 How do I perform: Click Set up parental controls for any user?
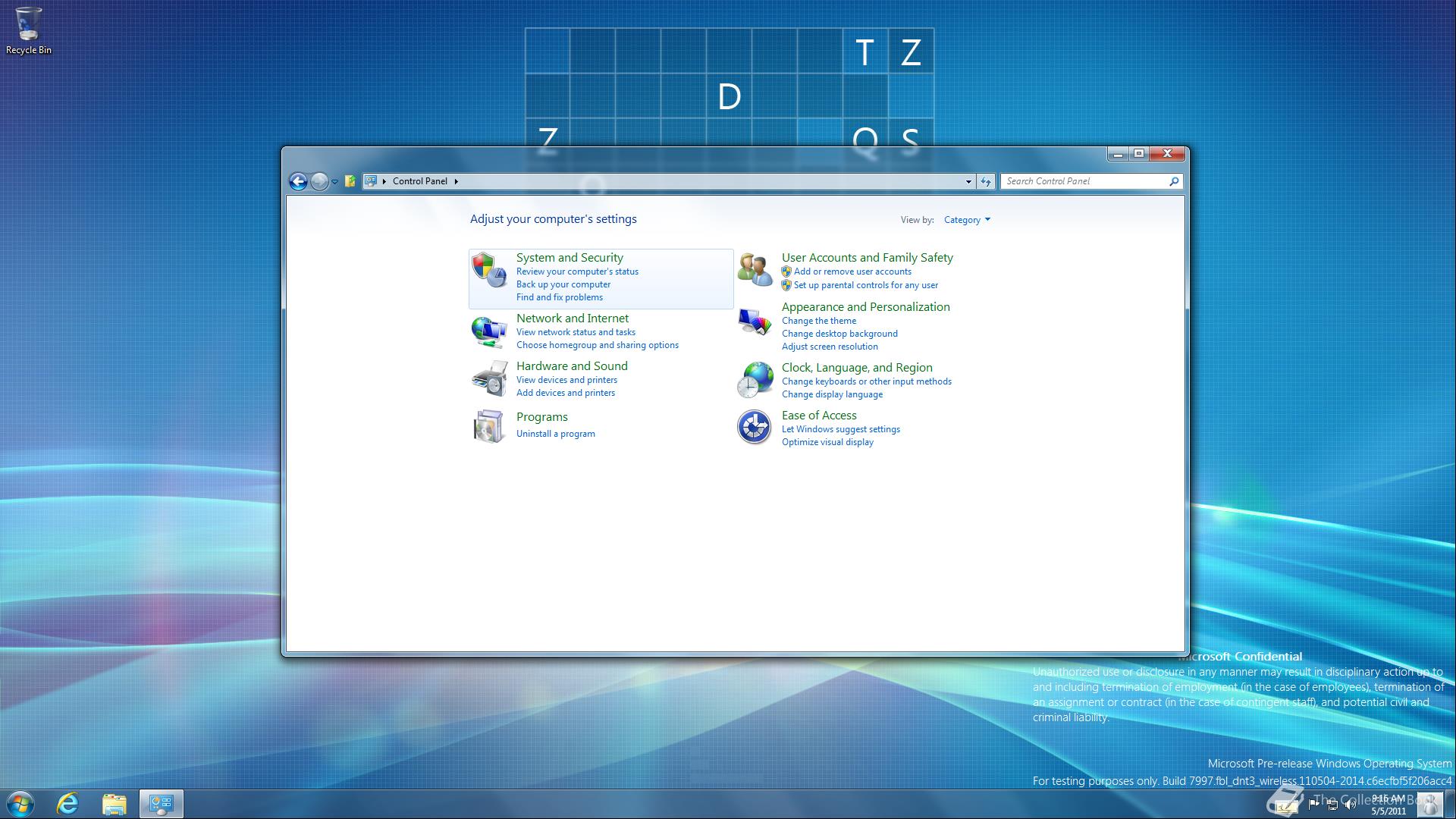tap(866, 285)
